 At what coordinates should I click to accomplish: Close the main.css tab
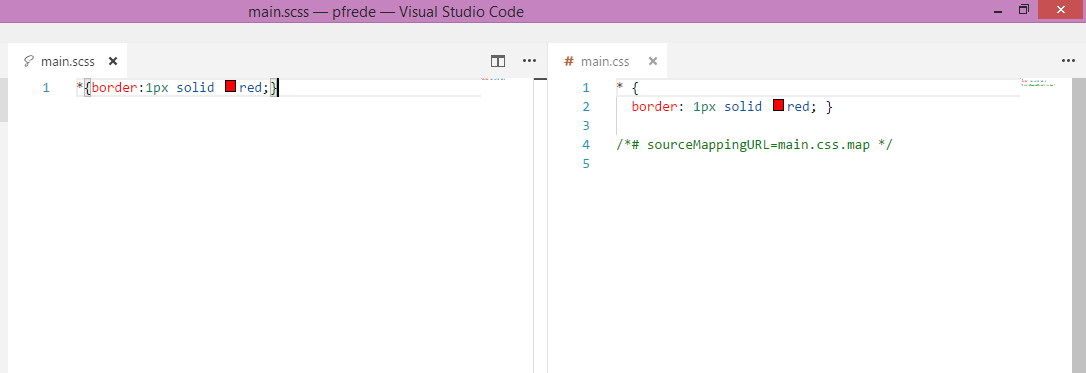(652, 61)
